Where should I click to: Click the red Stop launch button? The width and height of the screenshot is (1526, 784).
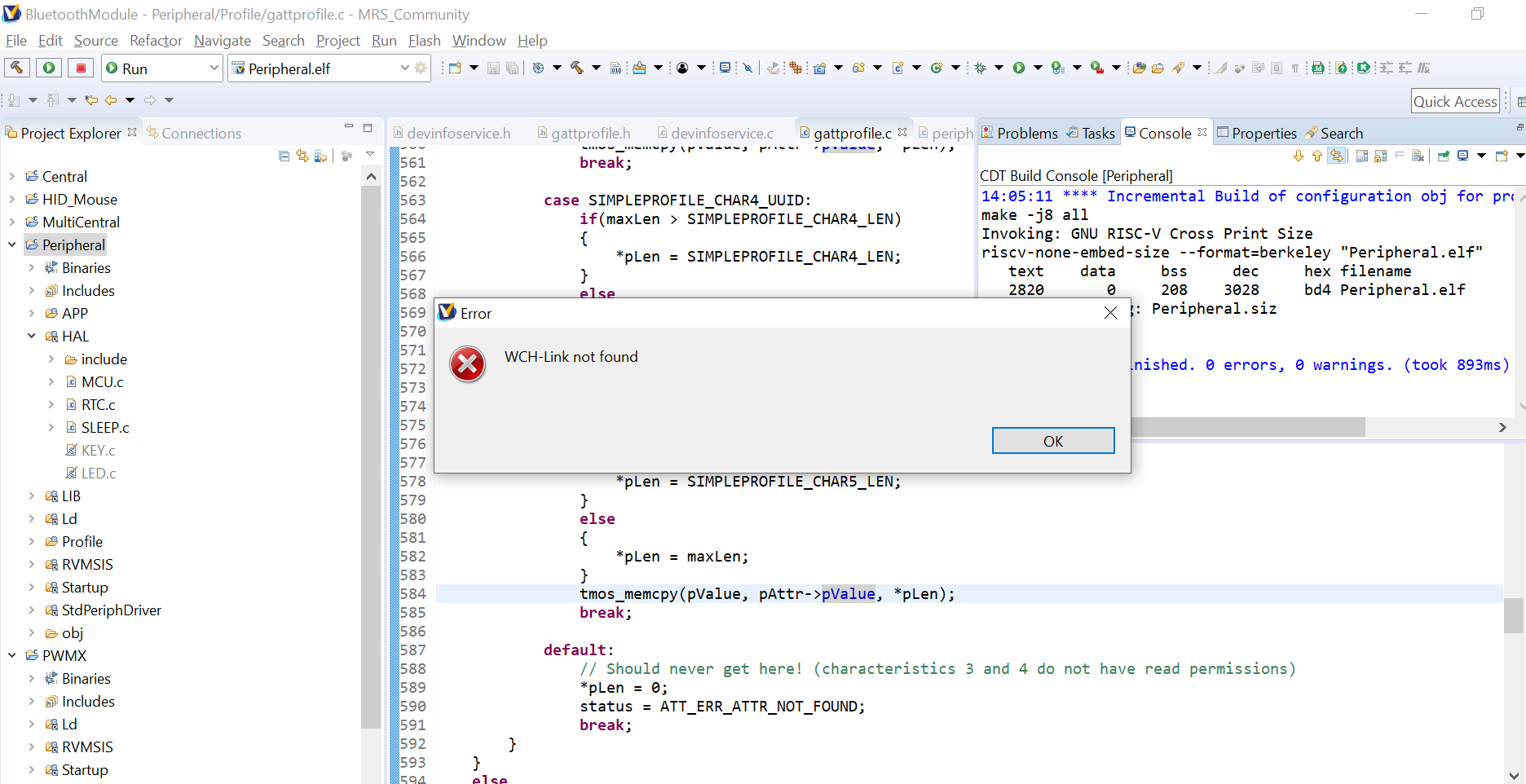click(x=81, y=68)
